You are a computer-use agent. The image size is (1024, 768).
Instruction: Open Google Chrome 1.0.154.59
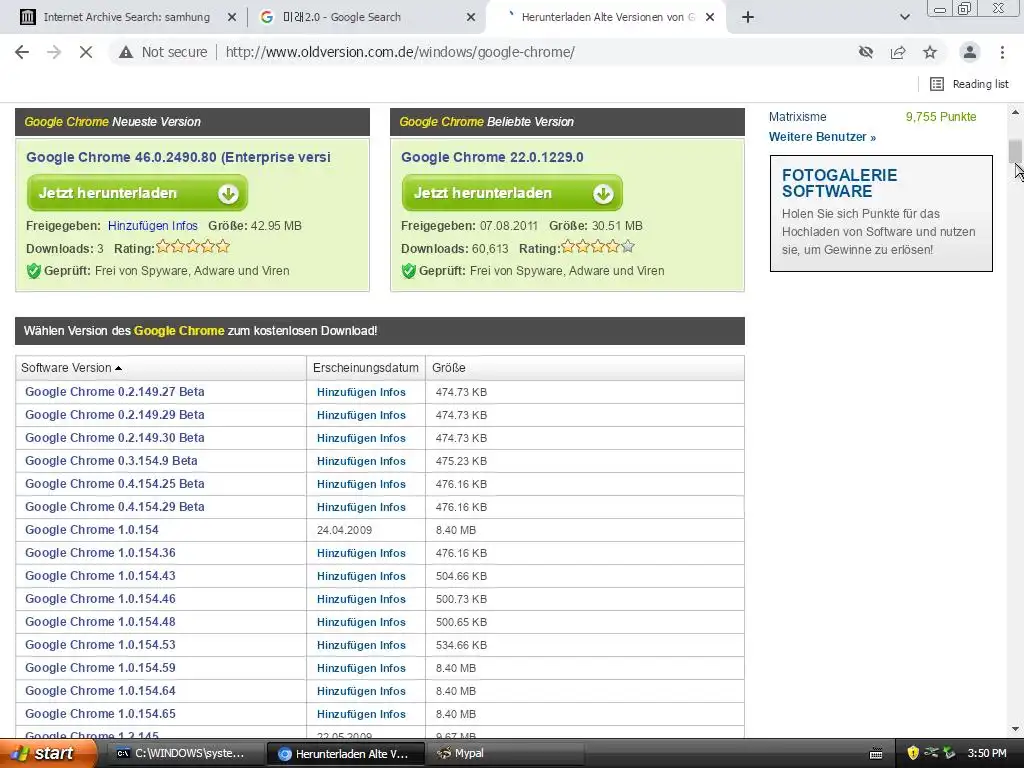click(100, 667)
